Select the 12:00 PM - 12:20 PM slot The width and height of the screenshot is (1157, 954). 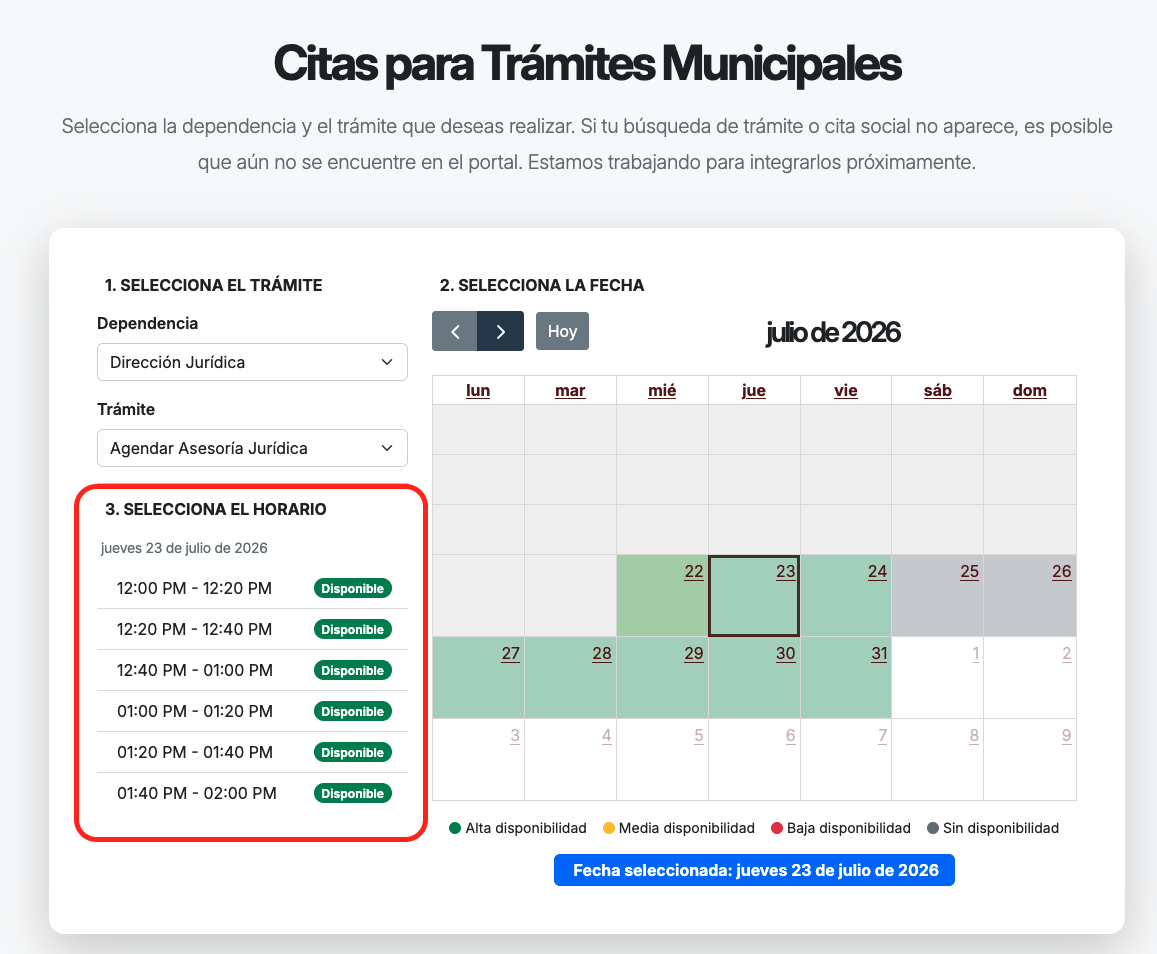[252, 589]
